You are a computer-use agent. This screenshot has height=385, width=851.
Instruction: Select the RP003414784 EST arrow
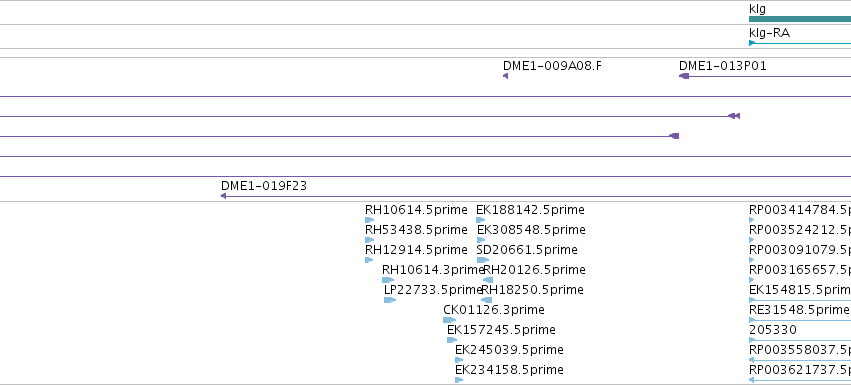752,220
